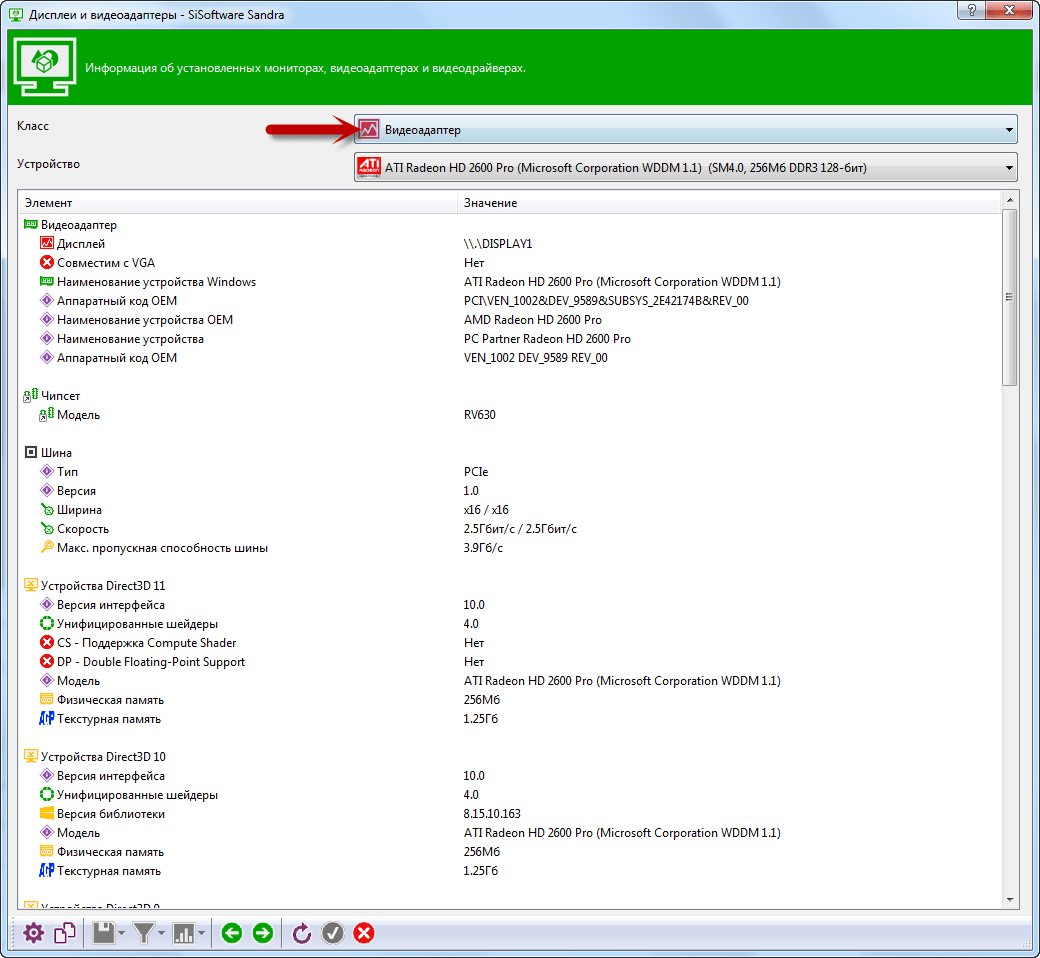1040x958 pixels.
Task: Select the Совместим с VGA row
Action: (105, 263)
